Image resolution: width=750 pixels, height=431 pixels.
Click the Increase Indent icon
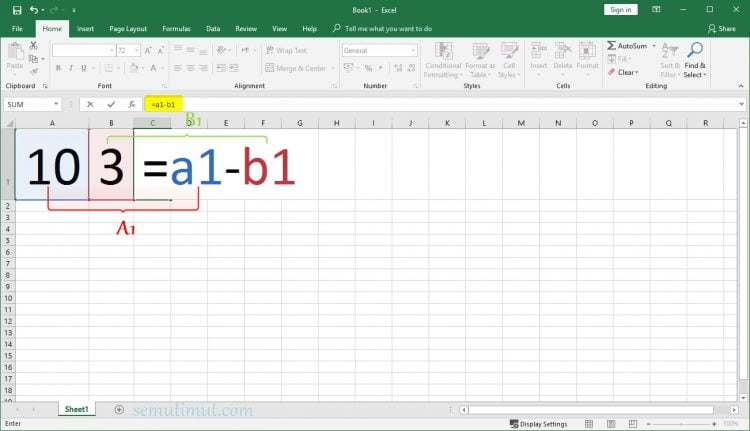coord(234,68)
